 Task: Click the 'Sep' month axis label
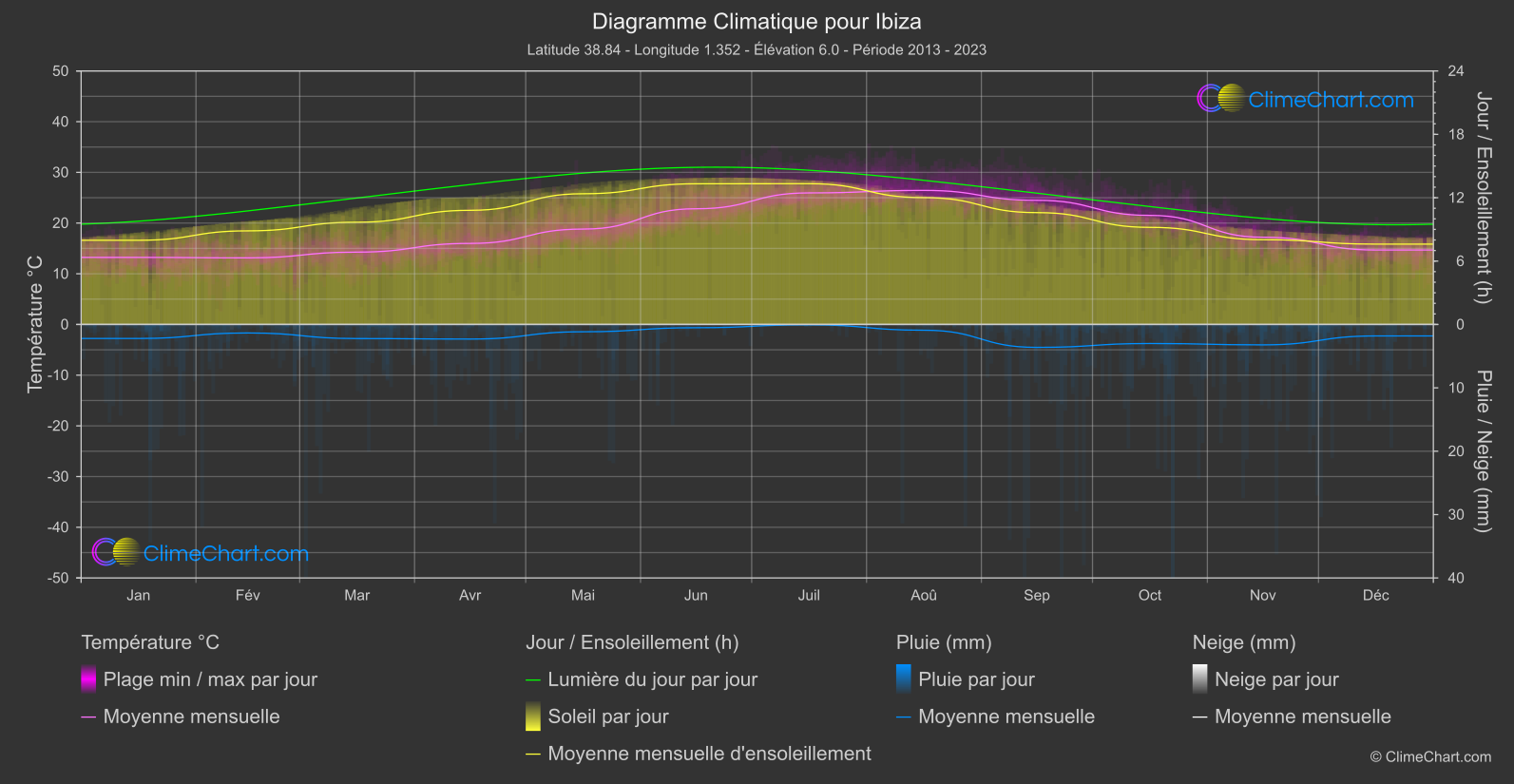tap(1037, 595)
